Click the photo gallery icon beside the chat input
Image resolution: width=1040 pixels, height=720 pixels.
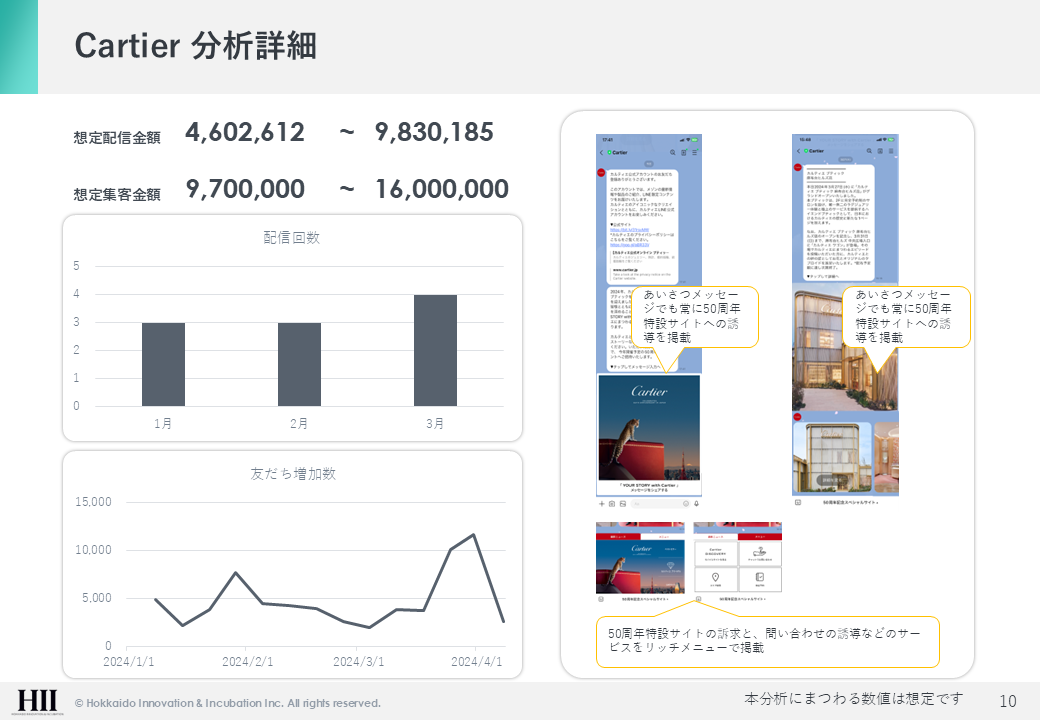tap(622, 504)
